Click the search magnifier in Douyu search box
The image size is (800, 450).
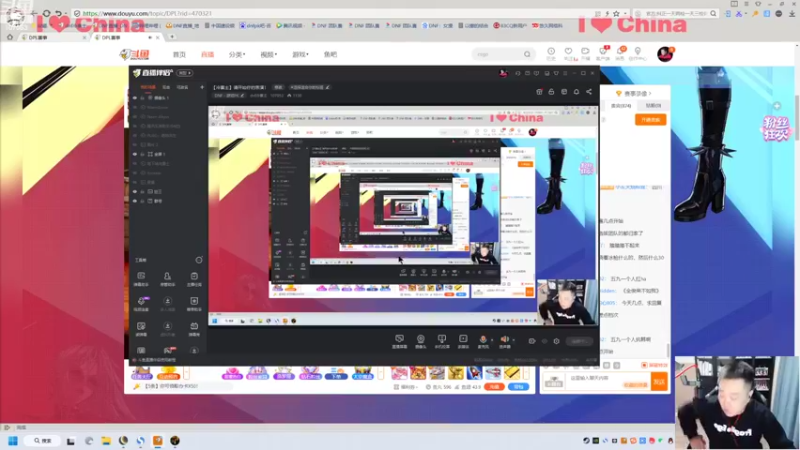tap(527, 54)
